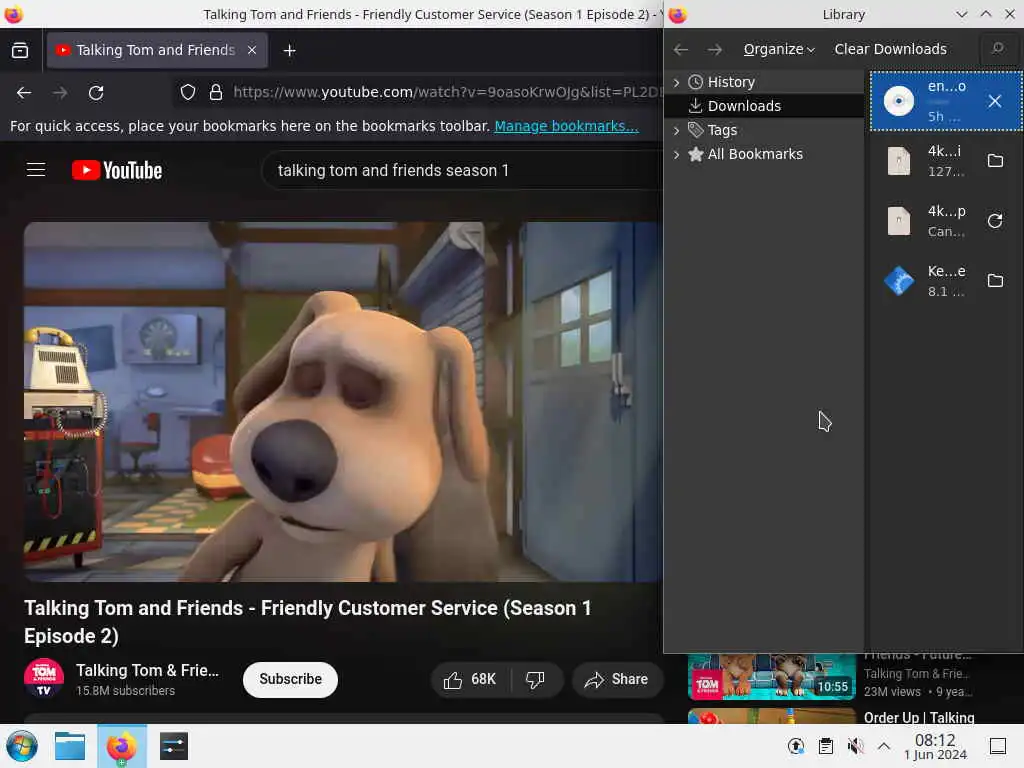Open Talking Tom & Friends channel avatar
This screenshot has height=768, width=1024.
tap(44, 679)
